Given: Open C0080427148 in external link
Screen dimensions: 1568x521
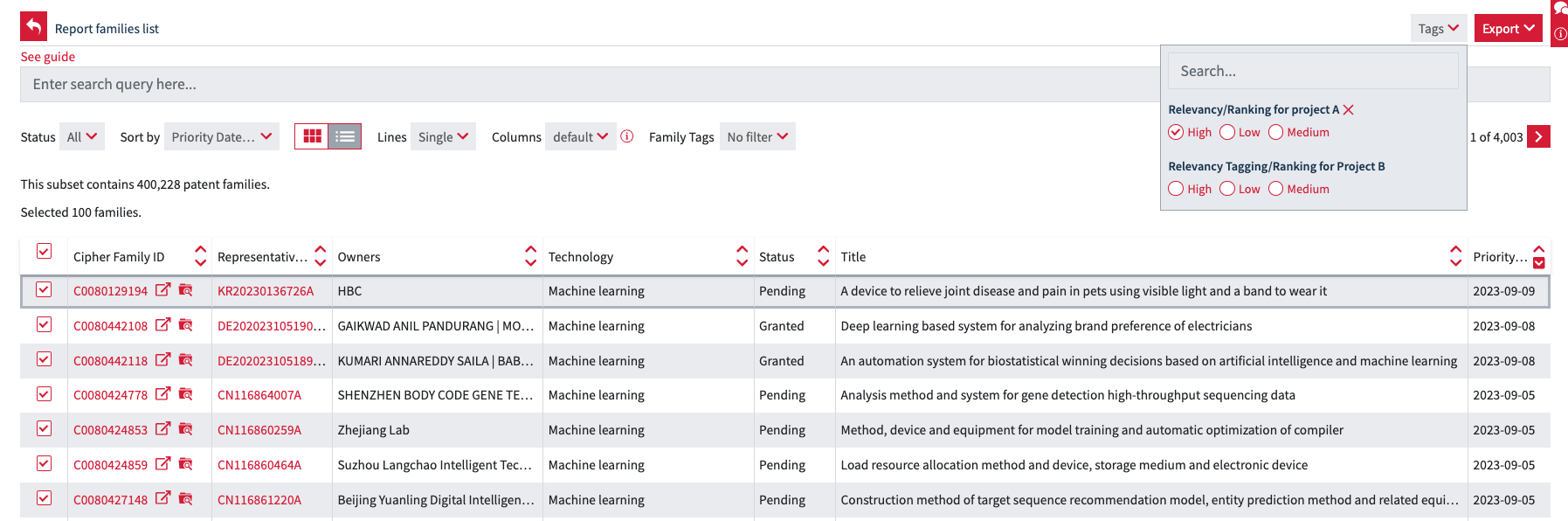Looking at the screenshot, I should click(x=162, y=498).
